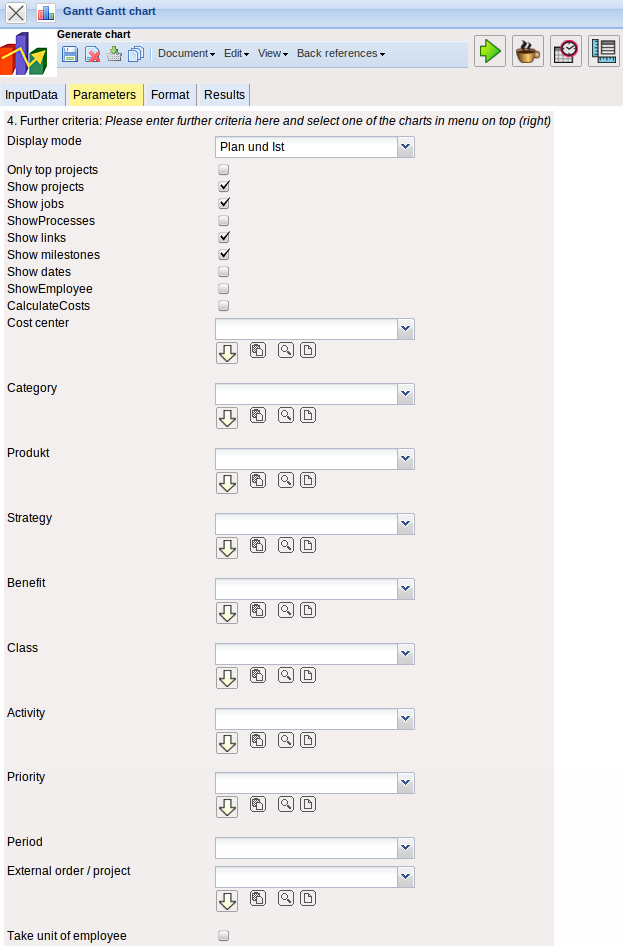The height and width of the screenshot is (946, 623).
Task: Click the coffee cup toolbar icon
Action: pos(528,52)
